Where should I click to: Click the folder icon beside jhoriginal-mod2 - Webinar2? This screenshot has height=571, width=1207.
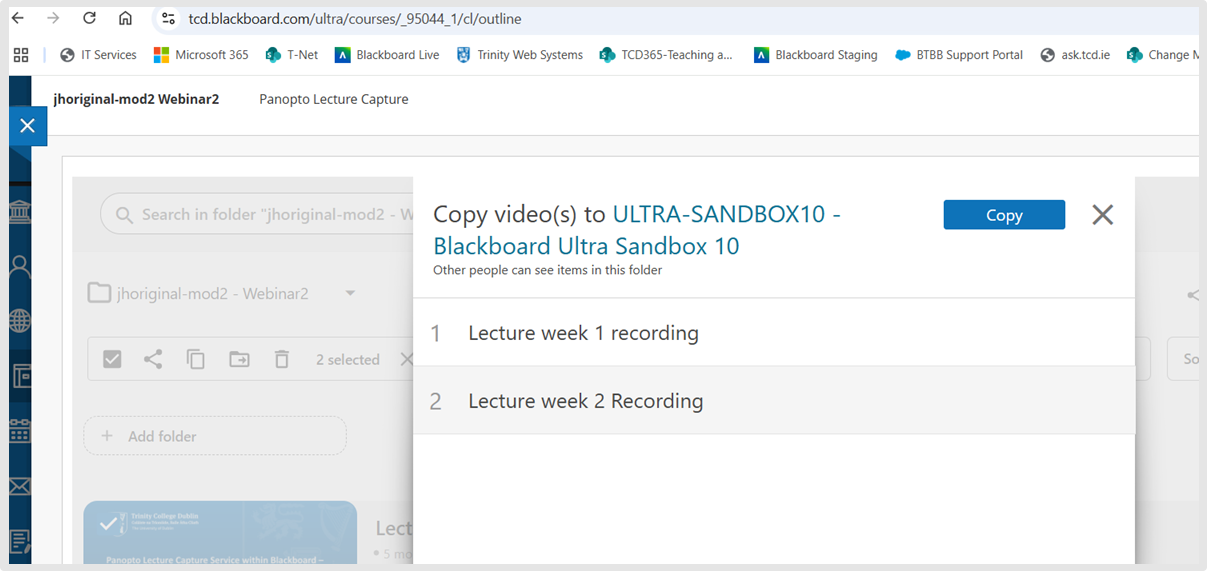click(x=99, y=293)
